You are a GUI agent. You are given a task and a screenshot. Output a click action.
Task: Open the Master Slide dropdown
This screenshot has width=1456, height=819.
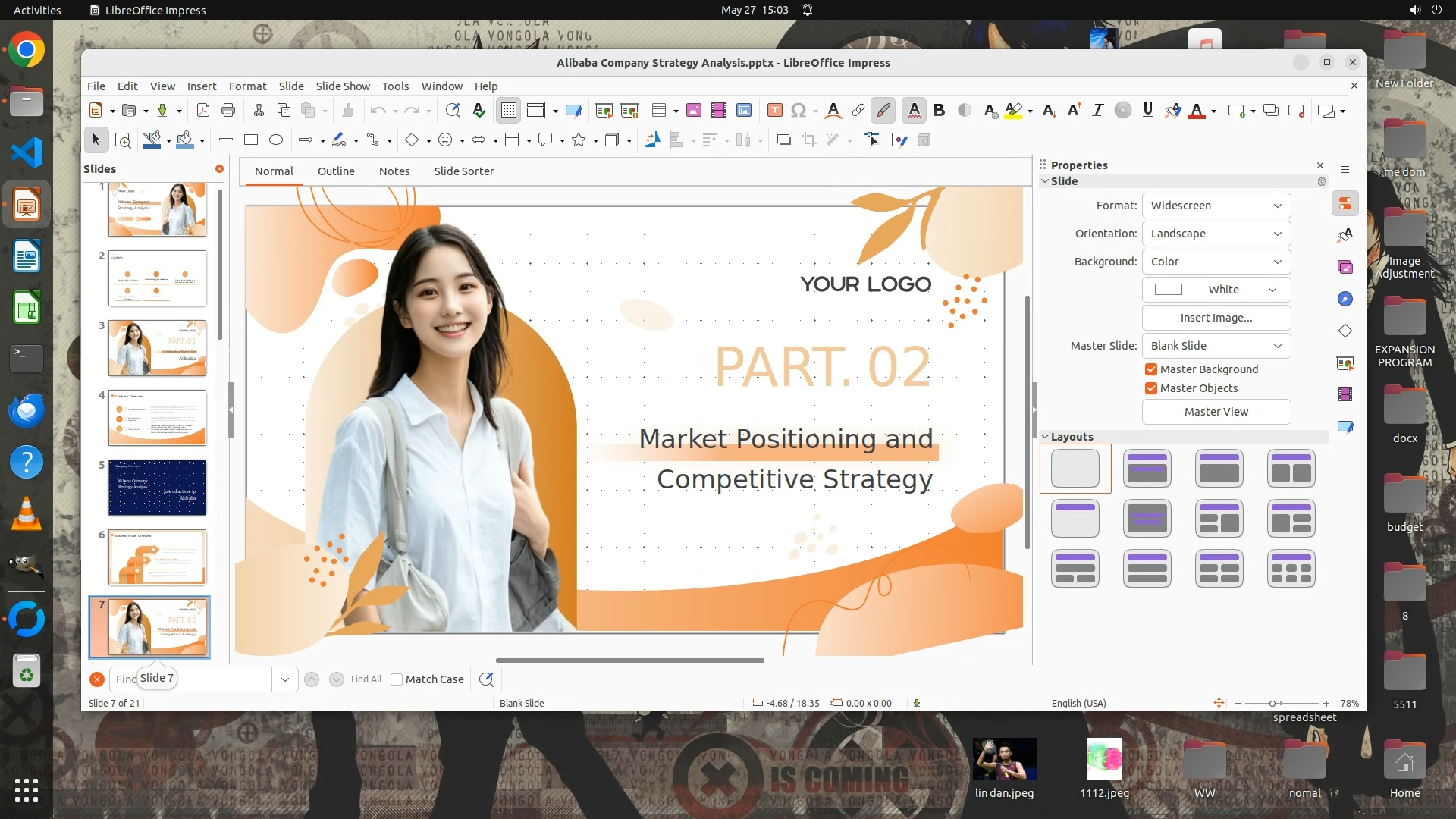tap(1216, 346)
